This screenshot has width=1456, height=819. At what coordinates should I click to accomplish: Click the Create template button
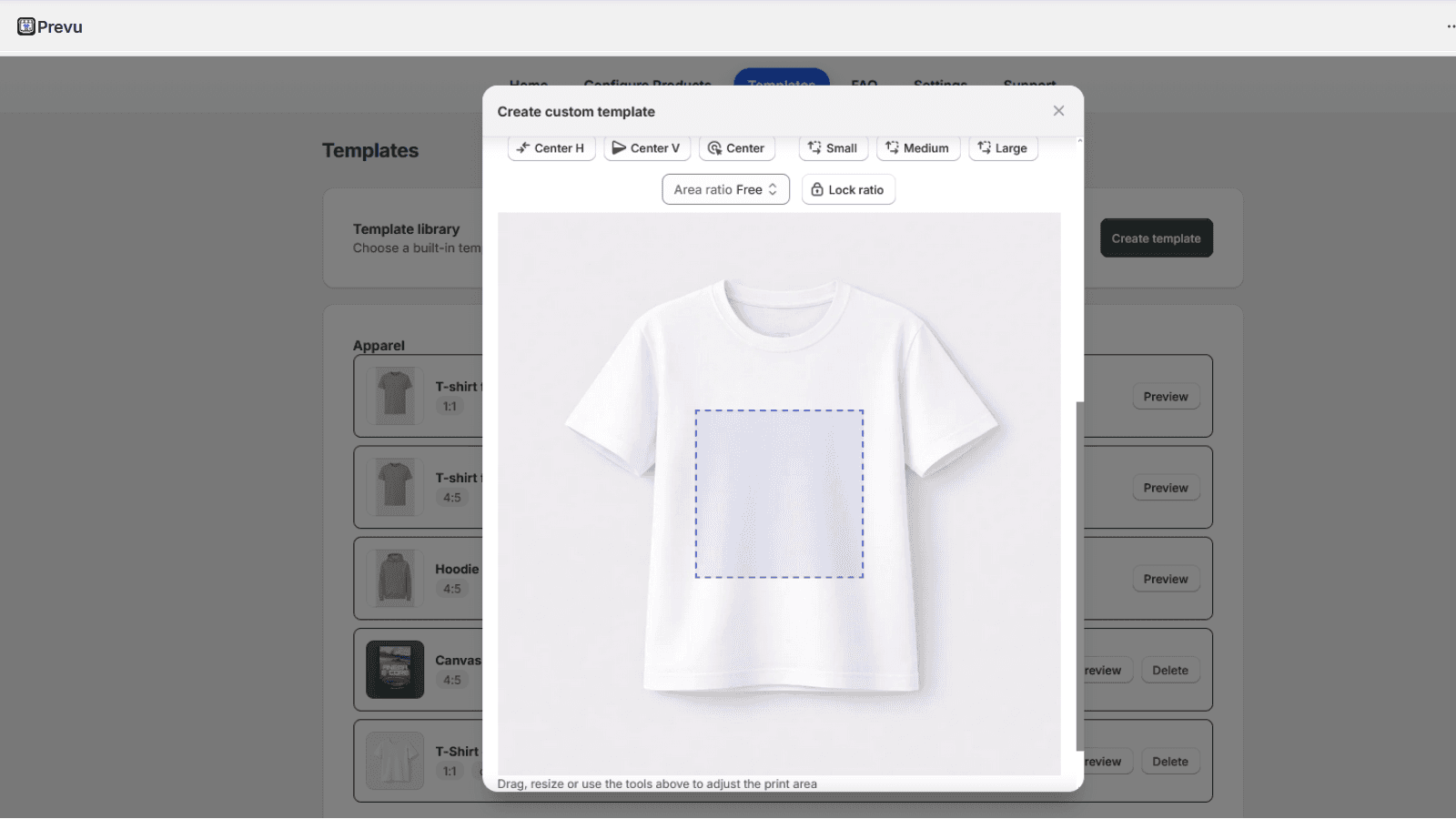1157,238
